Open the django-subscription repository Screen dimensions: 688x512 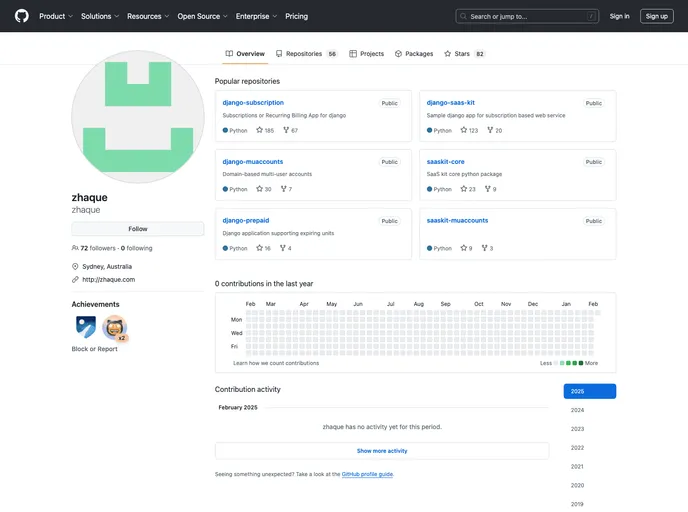253,102
